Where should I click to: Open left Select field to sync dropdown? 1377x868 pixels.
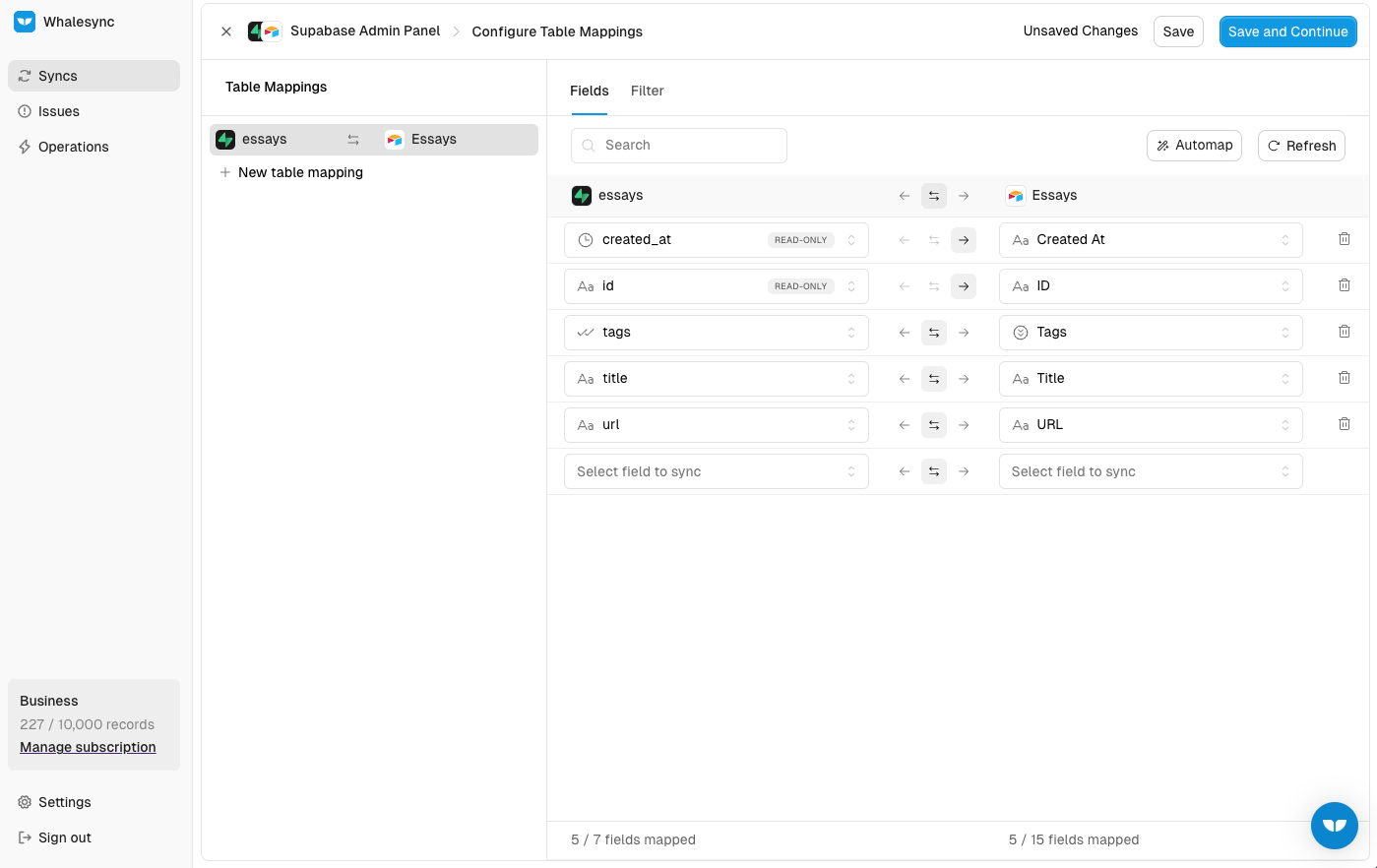[x=717, y=471]
